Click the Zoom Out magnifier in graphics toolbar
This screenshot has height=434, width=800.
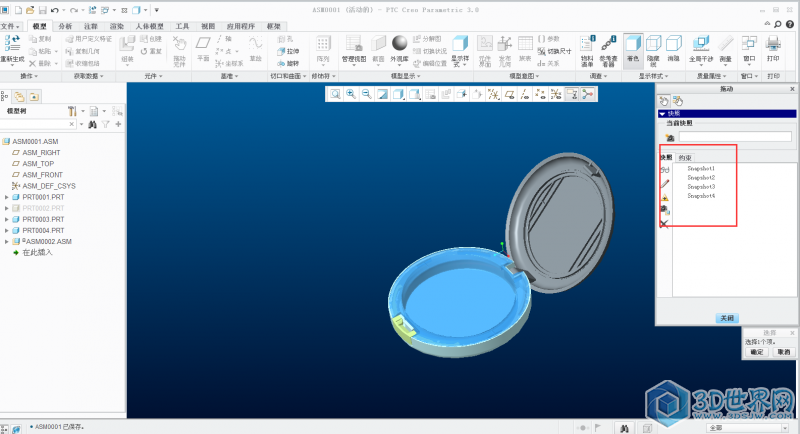(366, 94)
